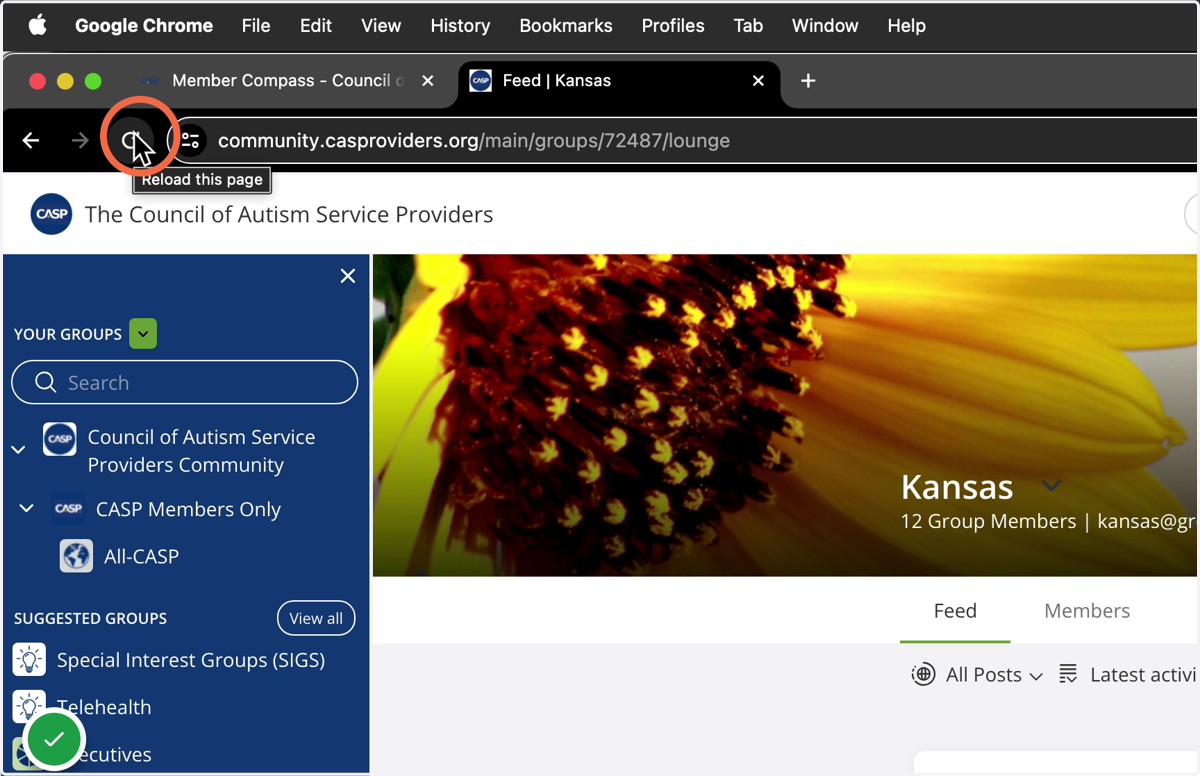
Task: Collapse Council of Autism Service Providers Community
Action: 18,450
